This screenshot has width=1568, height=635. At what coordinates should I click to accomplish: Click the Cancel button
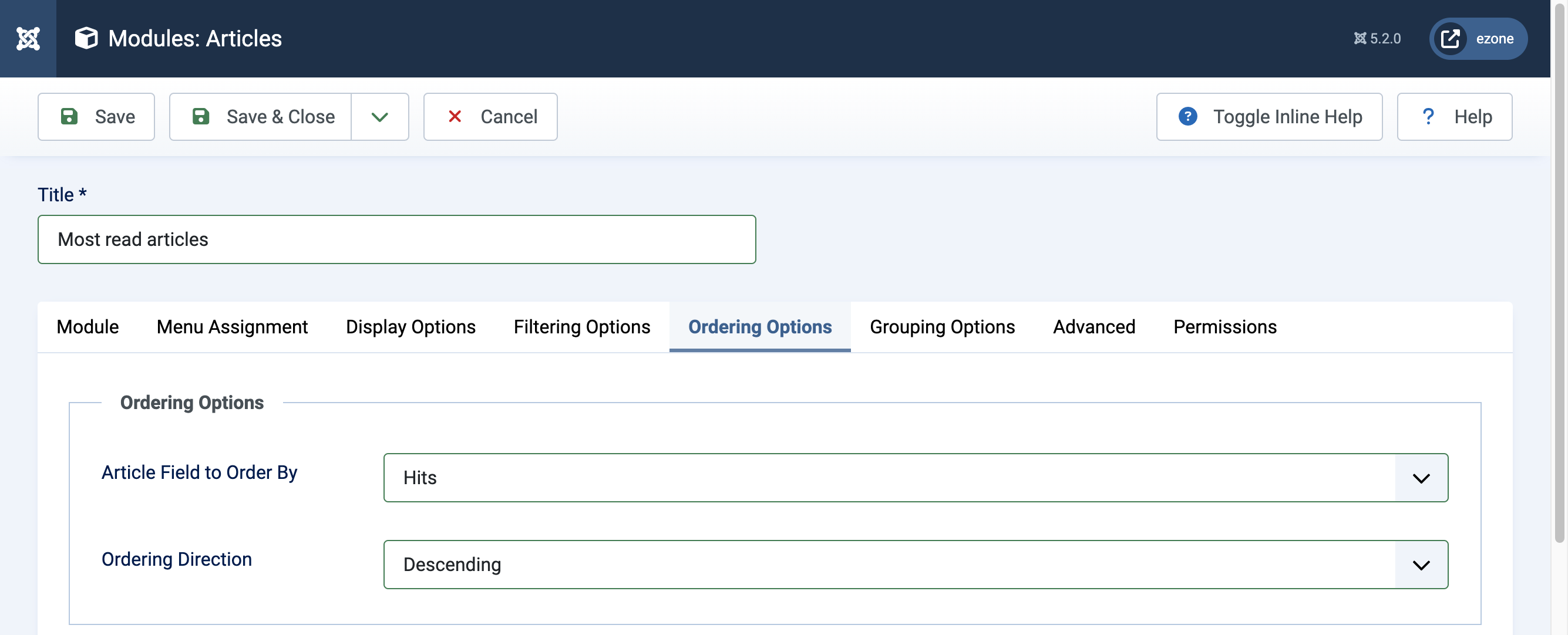coord(490,116)
